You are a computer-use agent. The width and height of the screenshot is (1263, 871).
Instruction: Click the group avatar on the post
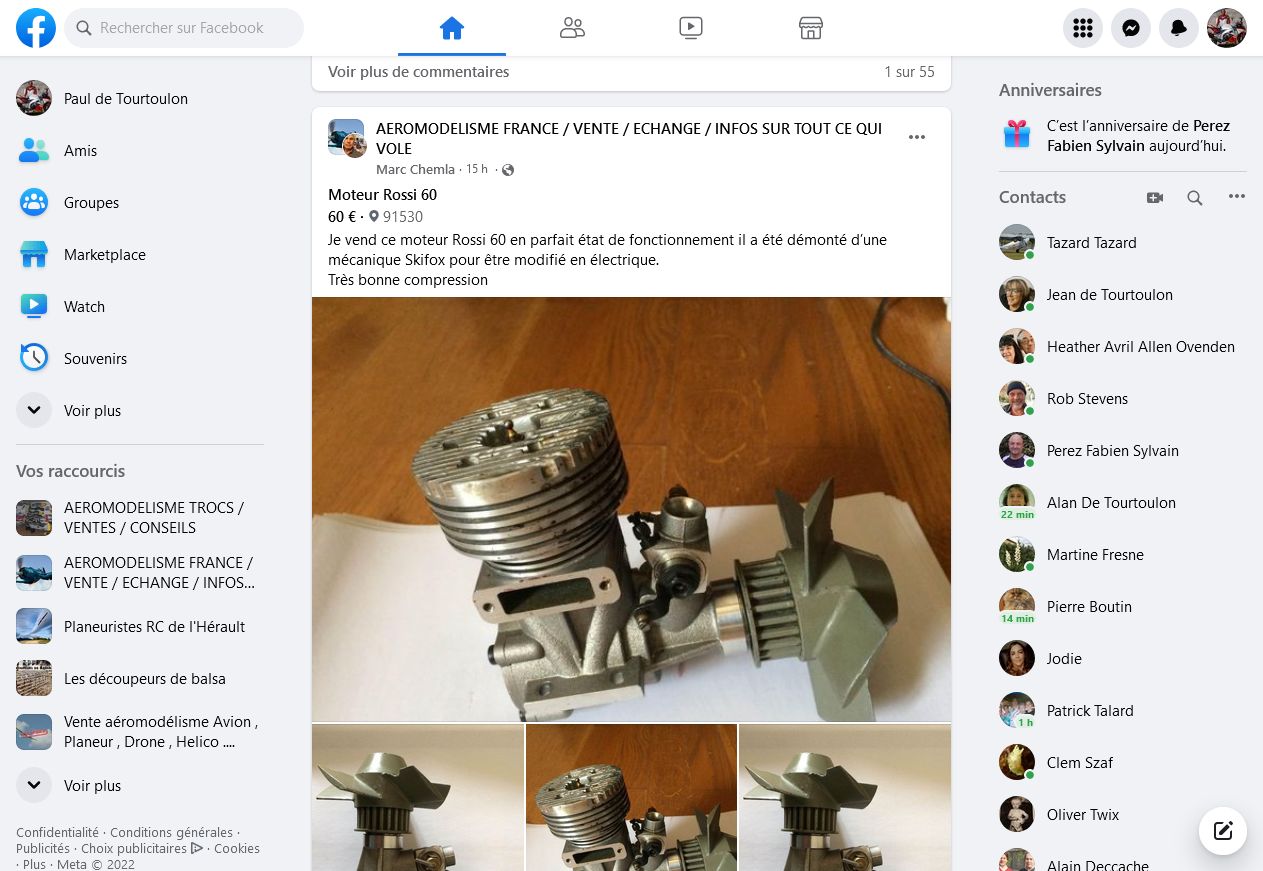tap(347, 138)
